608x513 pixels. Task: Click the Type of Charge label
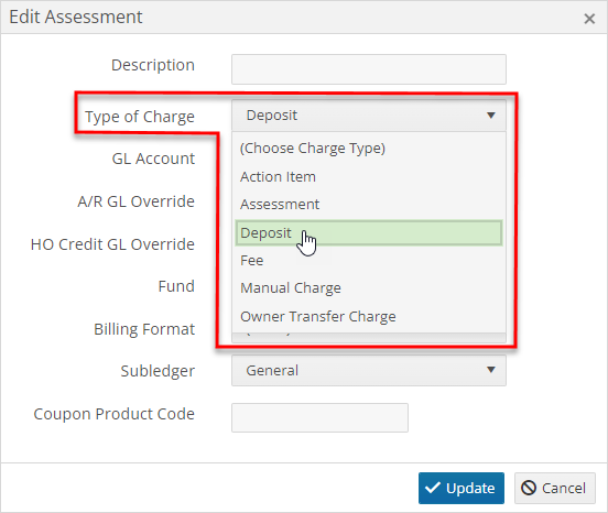pyautogui.click(x=140, y=117)
